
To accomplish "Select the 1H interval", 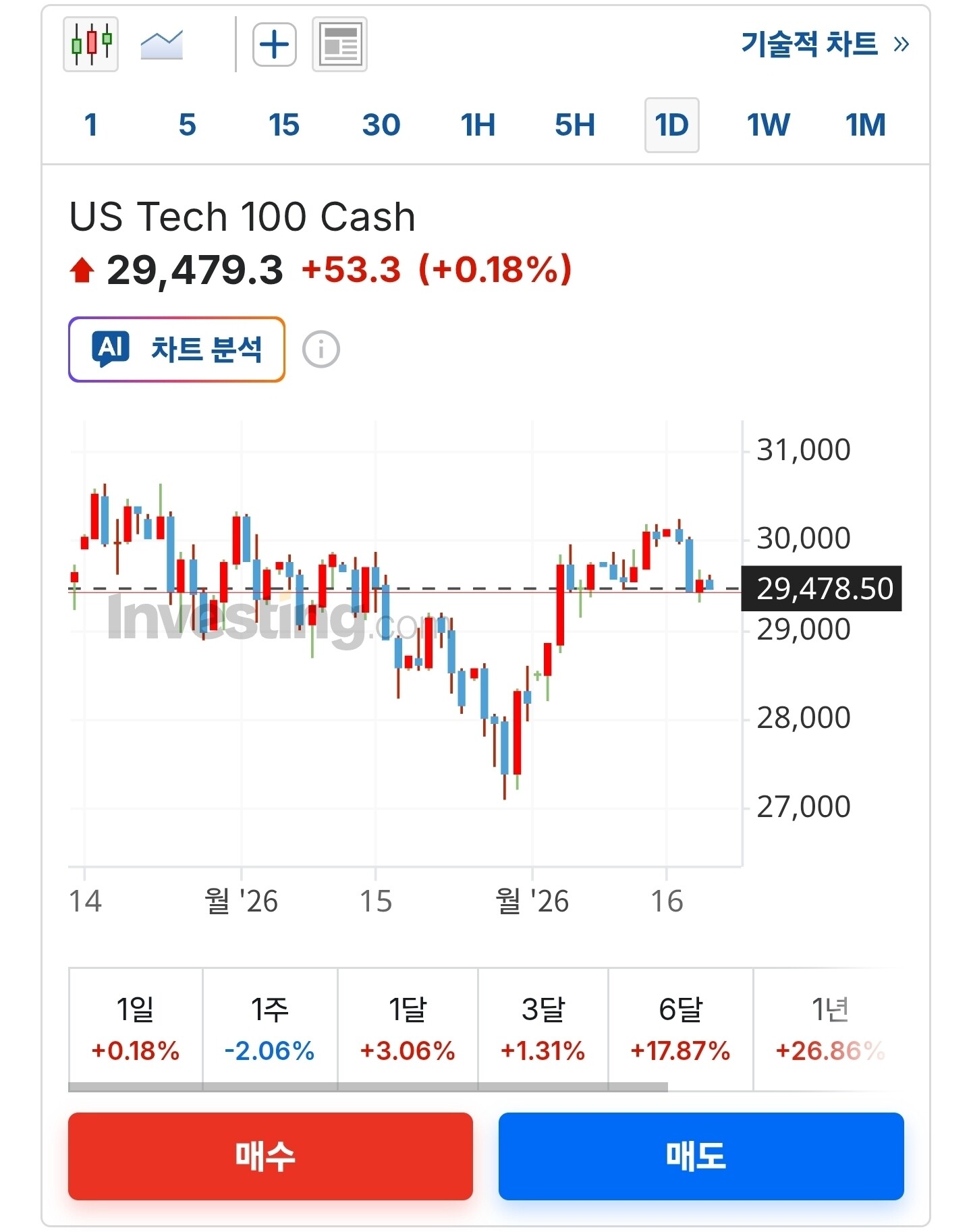I will (478, 125).
